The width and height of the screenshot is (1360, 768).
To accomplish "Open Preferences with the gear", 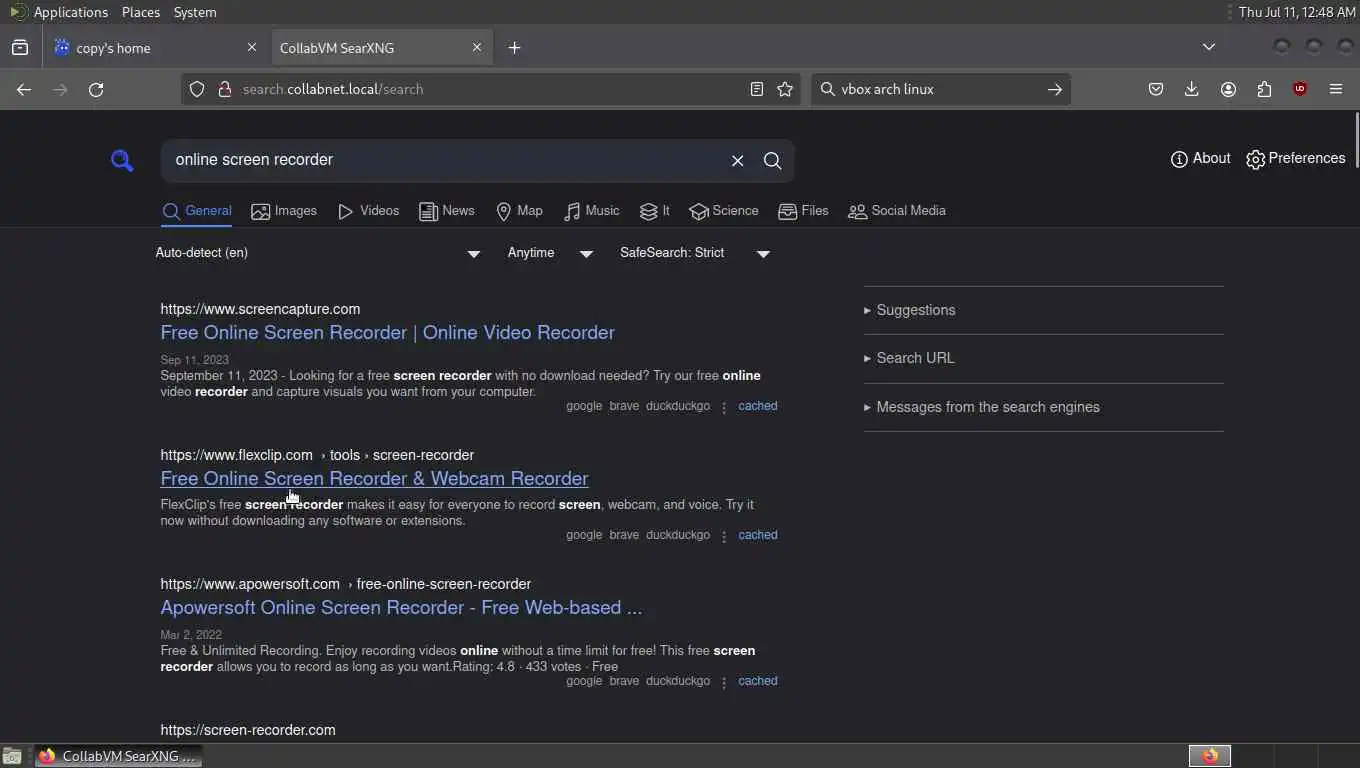I will coord(1295,159).
